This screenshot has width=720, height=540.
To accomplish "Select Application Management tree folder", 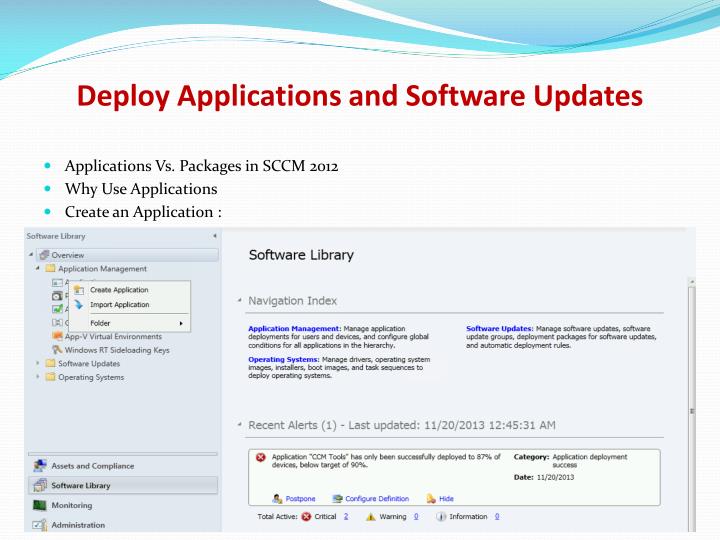I will pyautogui.click(x=102, y=269).
